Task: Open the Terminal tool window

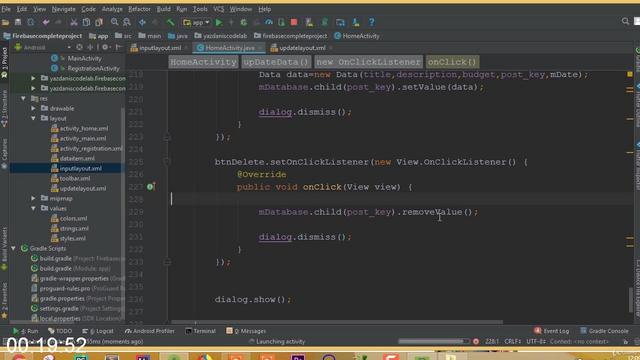Action: pos(200,331)
